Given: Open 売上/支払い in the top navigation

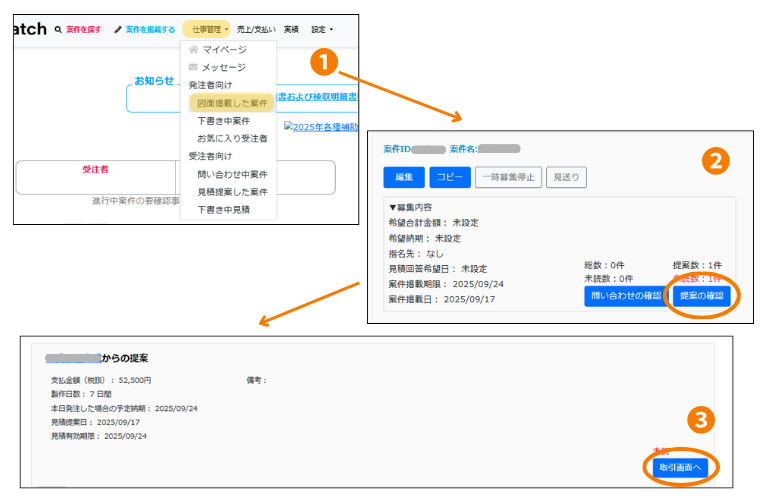Looking at the screenshot, I should click(256, 30).
